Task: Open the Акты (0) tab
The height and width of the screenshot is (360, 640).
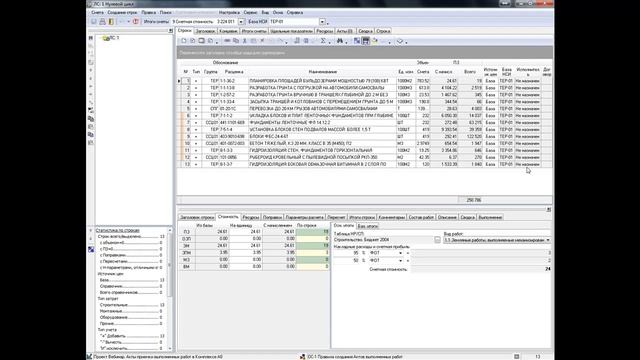Action: pyautogui.click(x=345, y=31)
